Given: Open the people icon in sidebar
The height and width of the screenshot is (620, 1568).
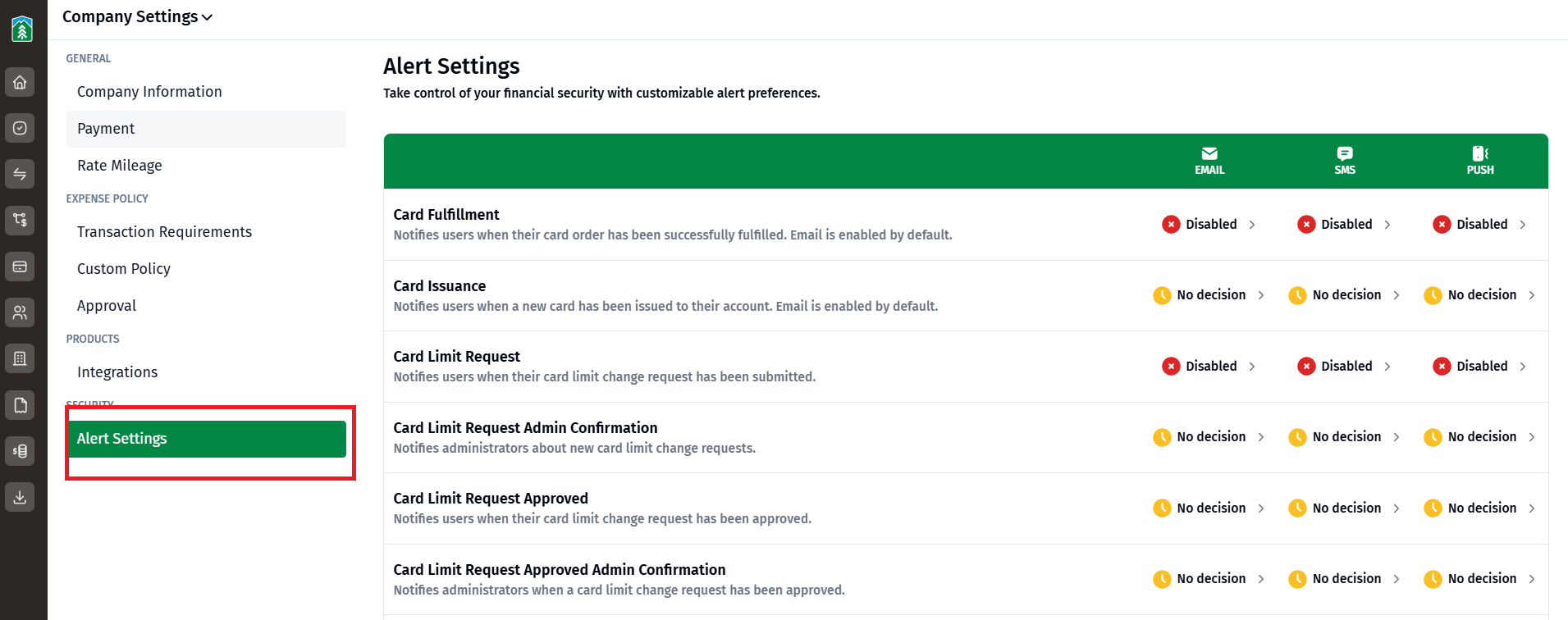Looking at the screenshot, I should [x=20, y=312].
